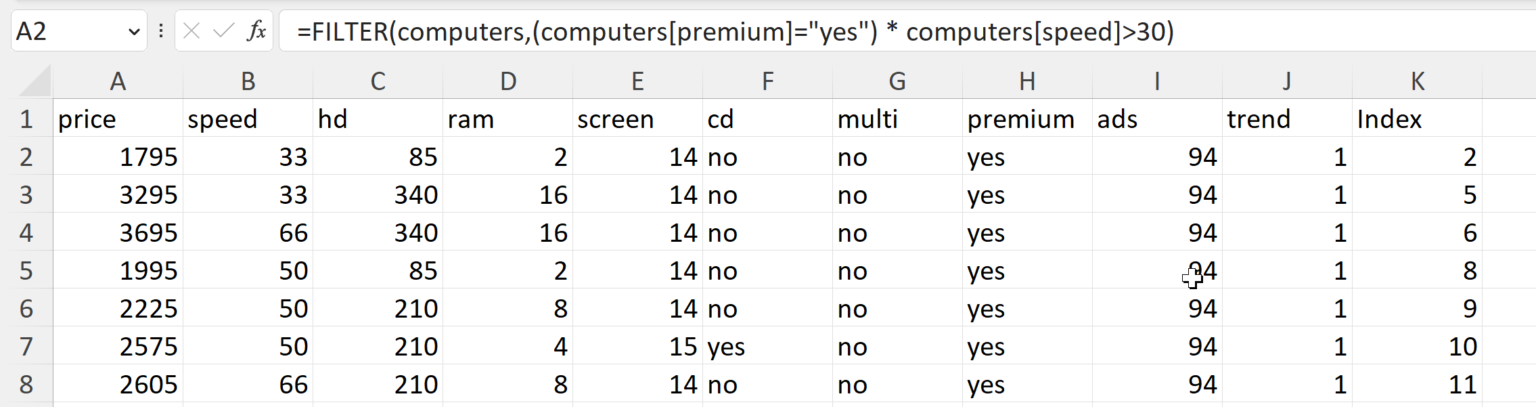Viewport: 1536px width, 407px height.
Task: Click the Enter checkmark icon in formula bar
Action: [x=224, y=32]
